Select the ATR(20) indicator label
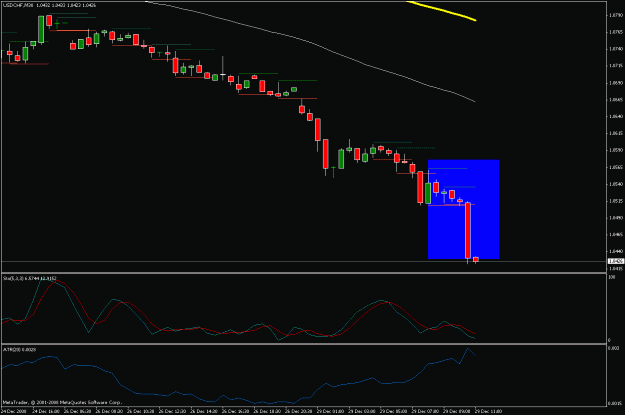This screenshot has width=625, height=415. tap(19, 349)
